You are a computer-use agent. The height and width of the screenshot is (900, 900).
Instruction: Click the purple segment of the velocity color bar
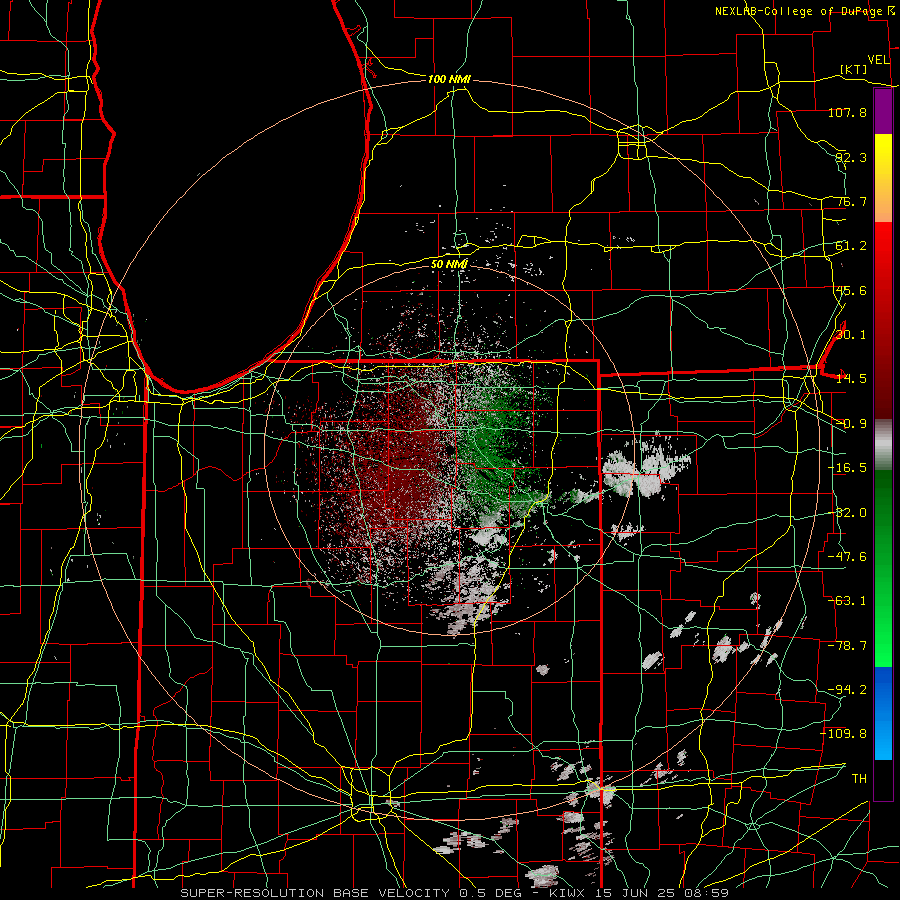[x=883, y=112]
